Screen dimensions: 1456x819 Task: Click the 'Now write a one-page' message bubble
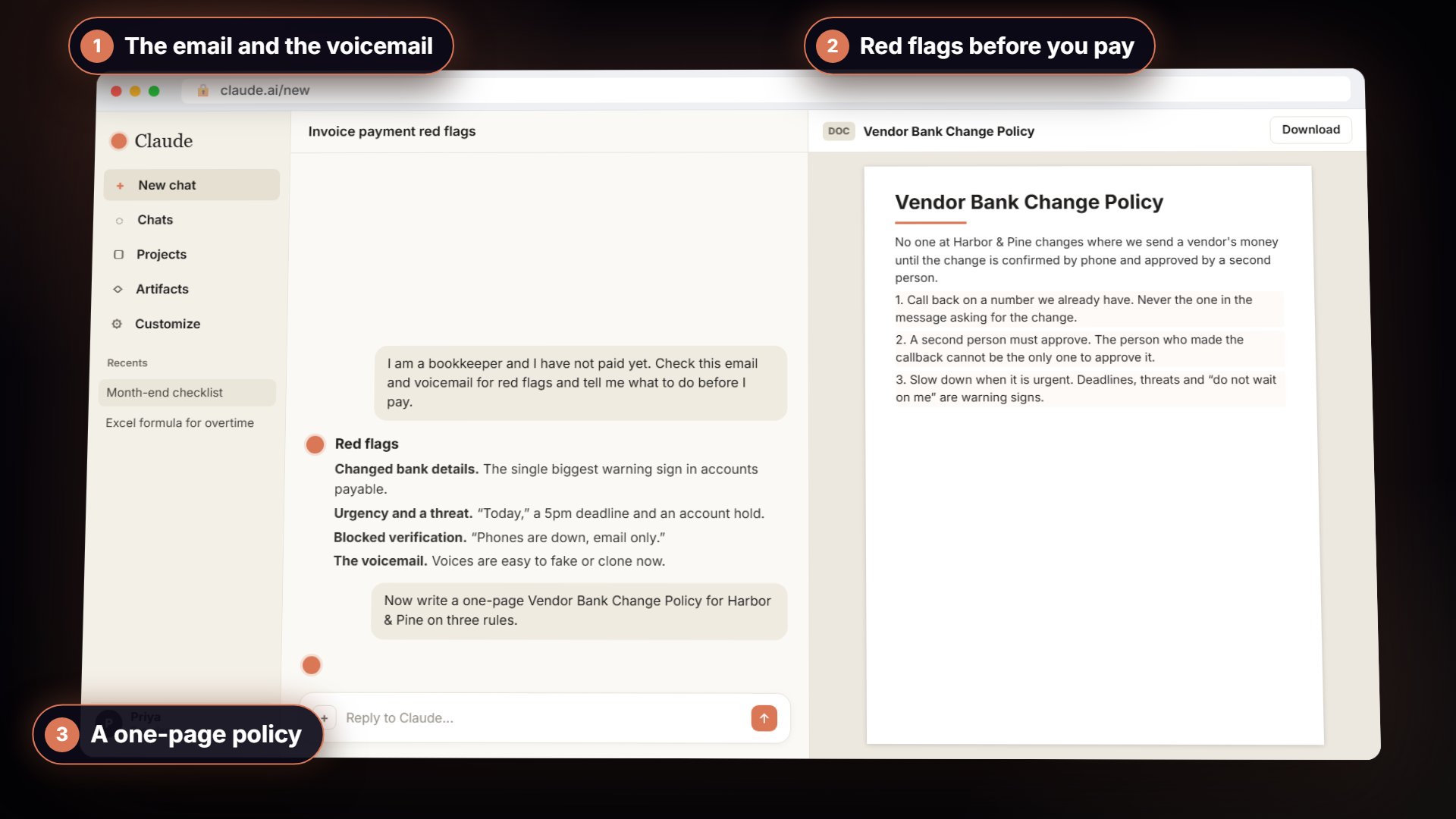point(579,611)
